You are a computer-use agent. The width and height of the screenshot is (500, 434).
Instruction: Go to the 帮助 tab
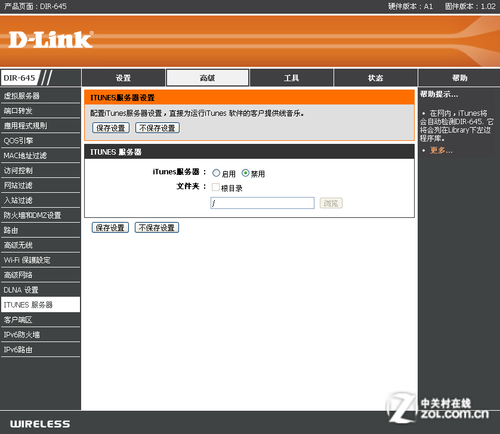pyautogui.click(x=459, y=78)
